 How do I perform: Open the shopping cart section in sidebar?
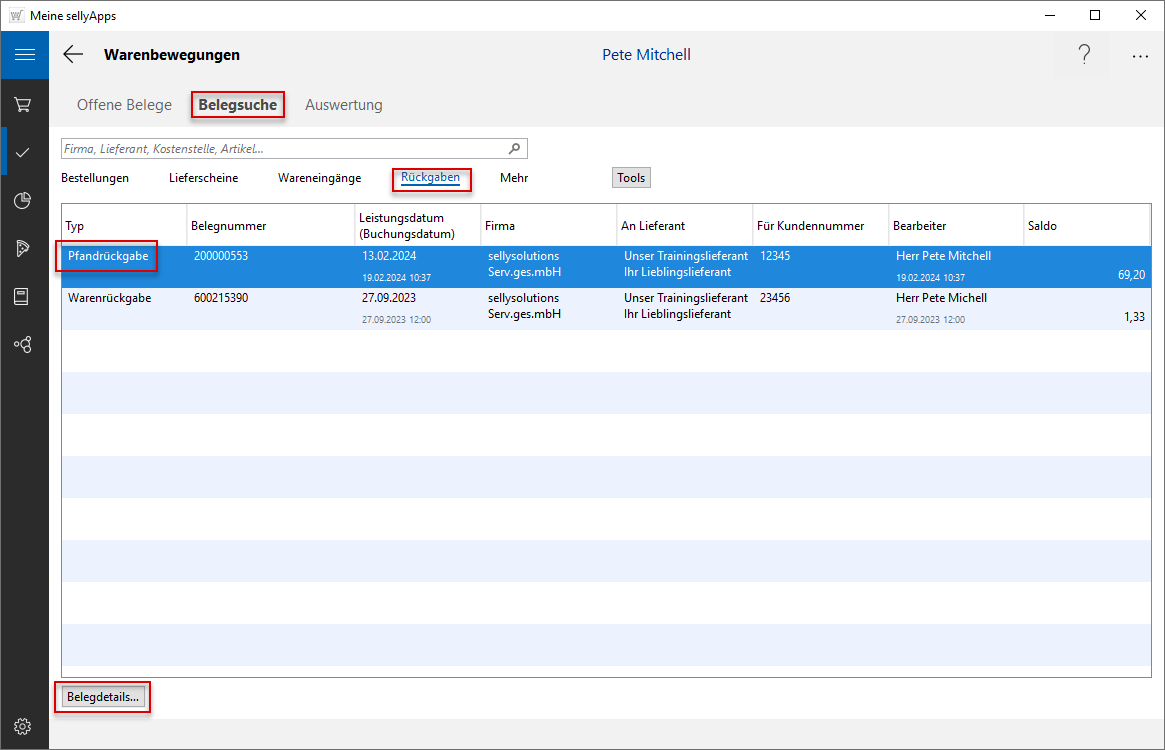tap(23, 104)
